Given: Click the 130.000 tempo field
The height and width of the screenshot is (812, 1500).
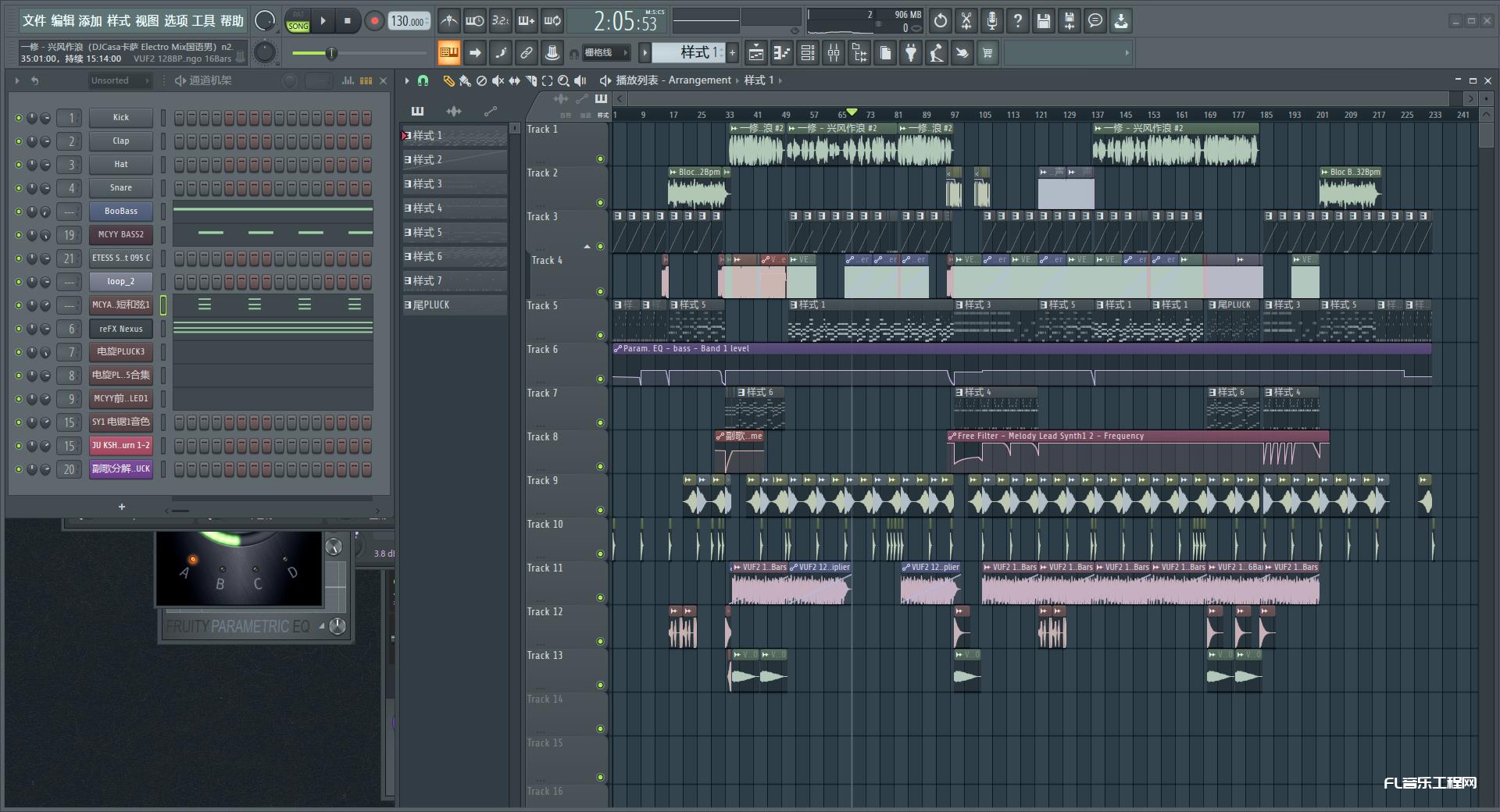Looking at the screenshot, I should click(x=408, y=21).
